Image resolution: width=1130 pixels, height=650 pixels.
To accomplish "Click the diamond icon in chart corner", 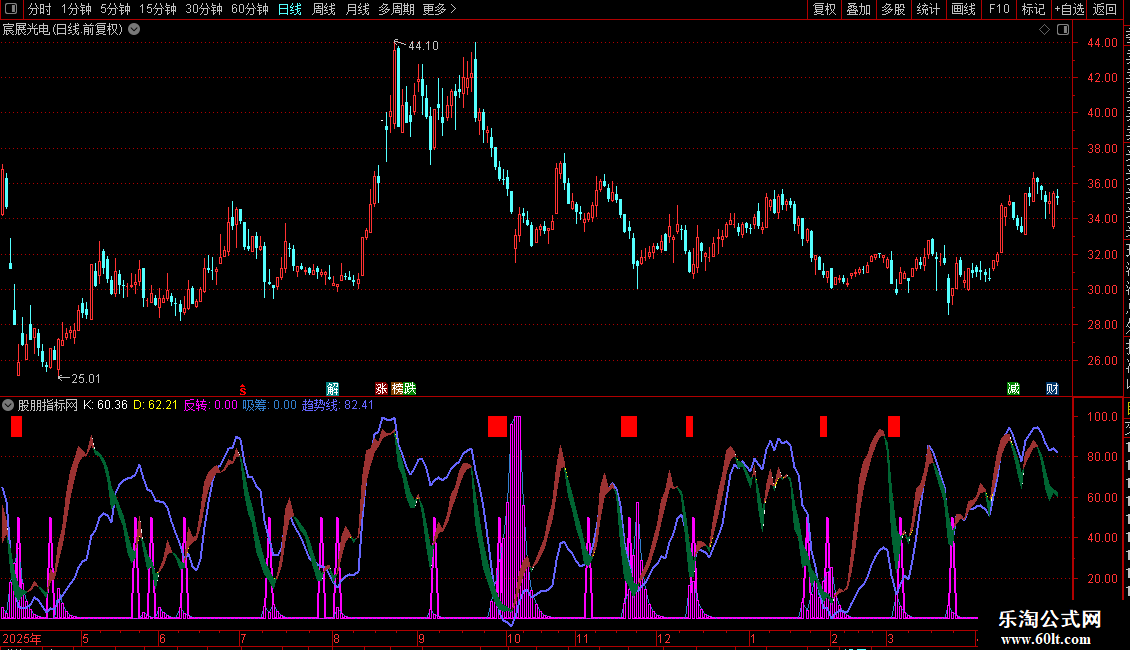I will click(x=1044, y=30).
